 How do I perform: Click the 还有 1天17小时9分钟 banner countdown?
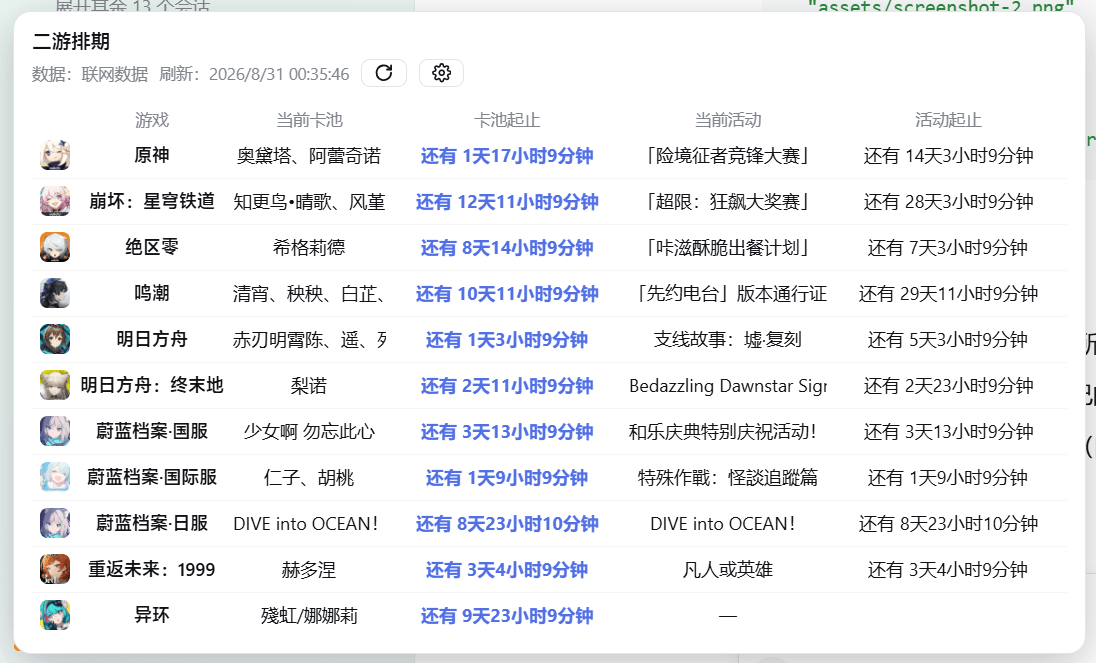tap(507, 156)
